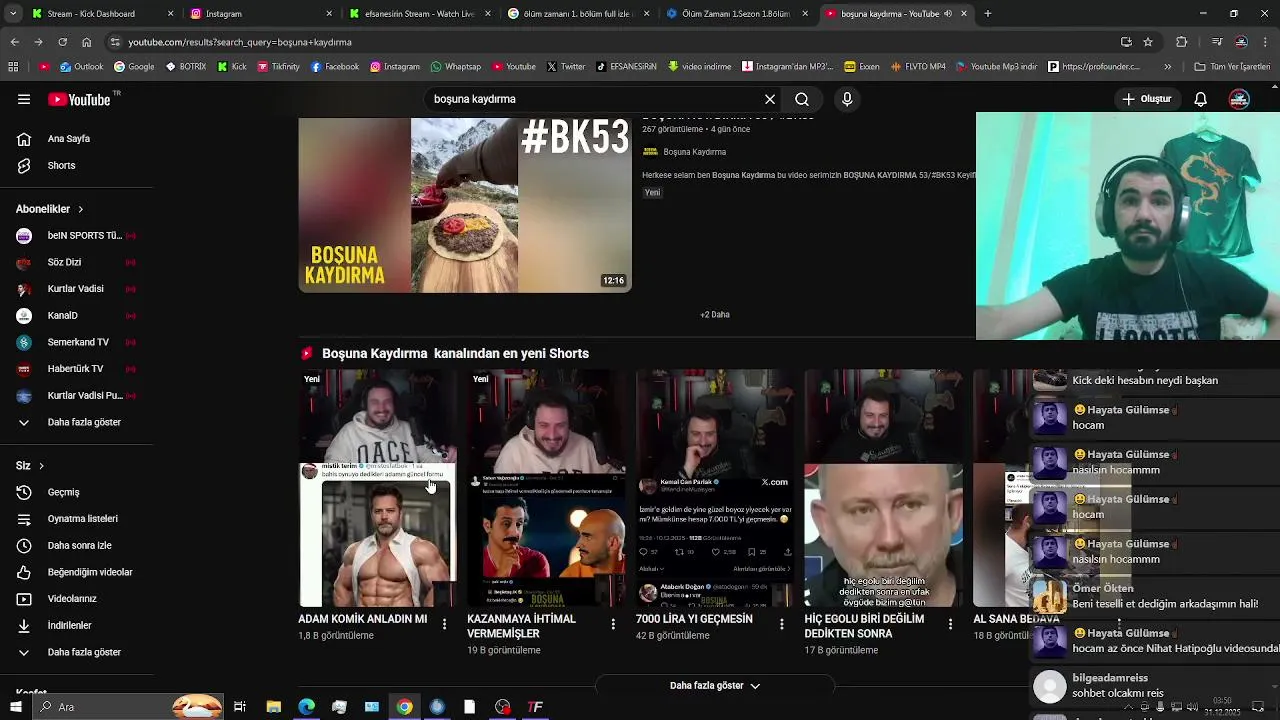Open the Kick bookmark
1280x720 pixels.
point(232,67)
